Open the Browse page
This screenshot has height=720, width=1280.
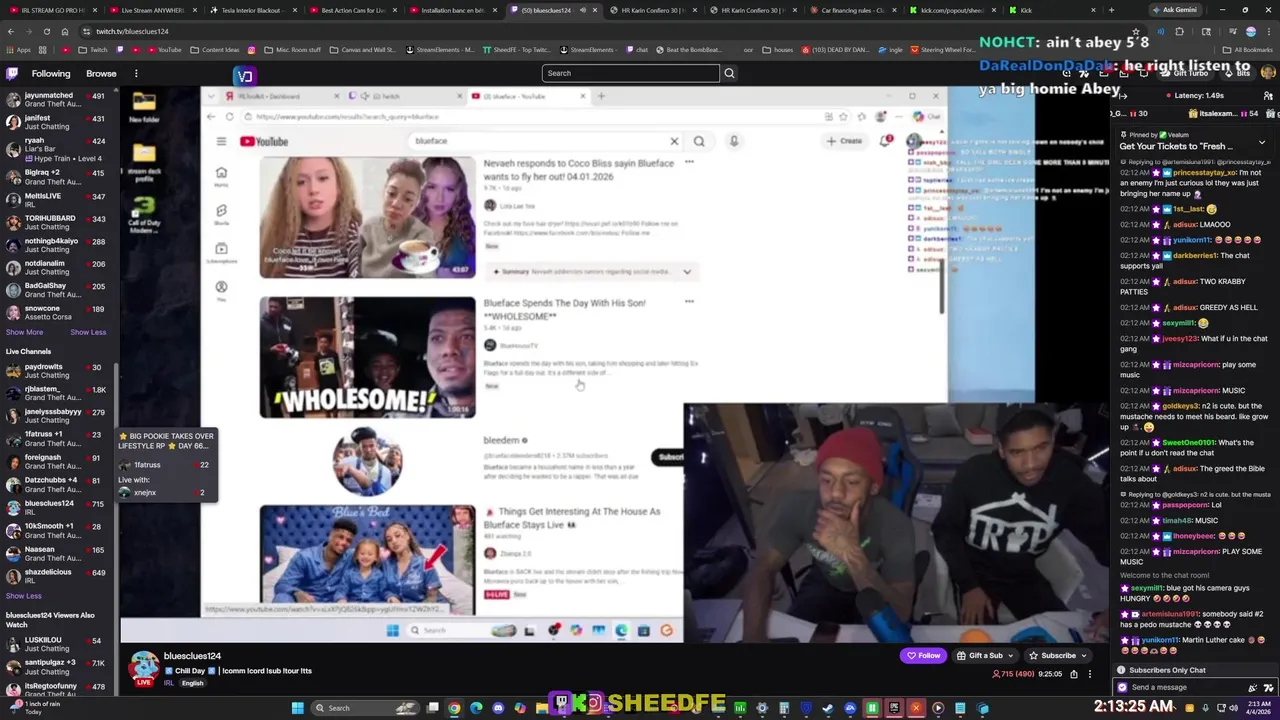coord(101,73)
